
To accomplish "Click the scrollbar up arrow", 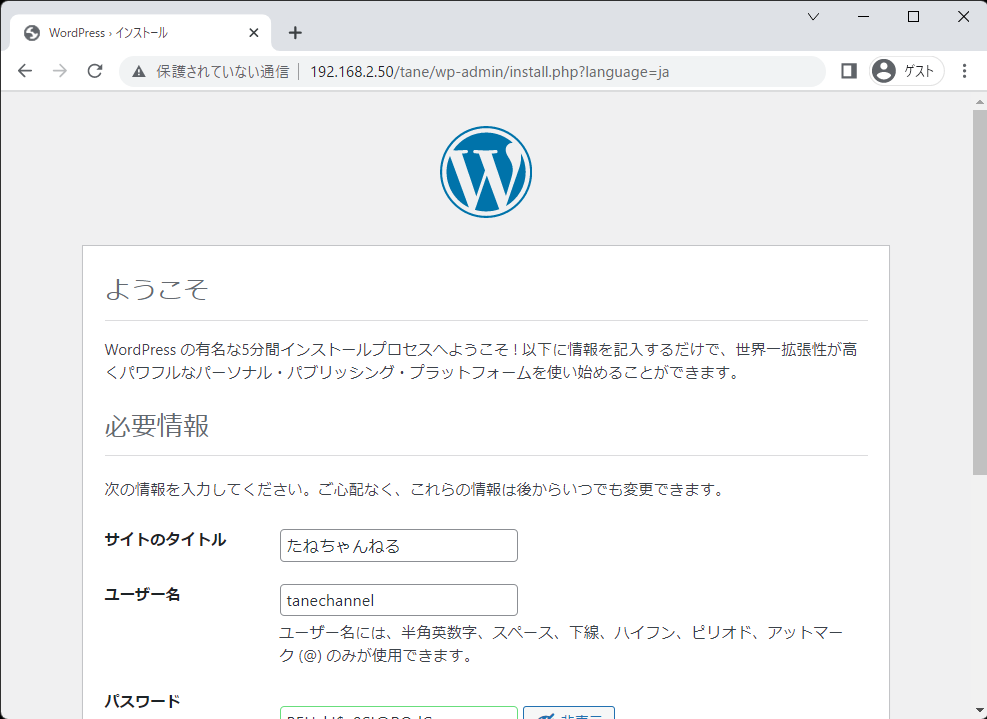I will pos(979,101).
